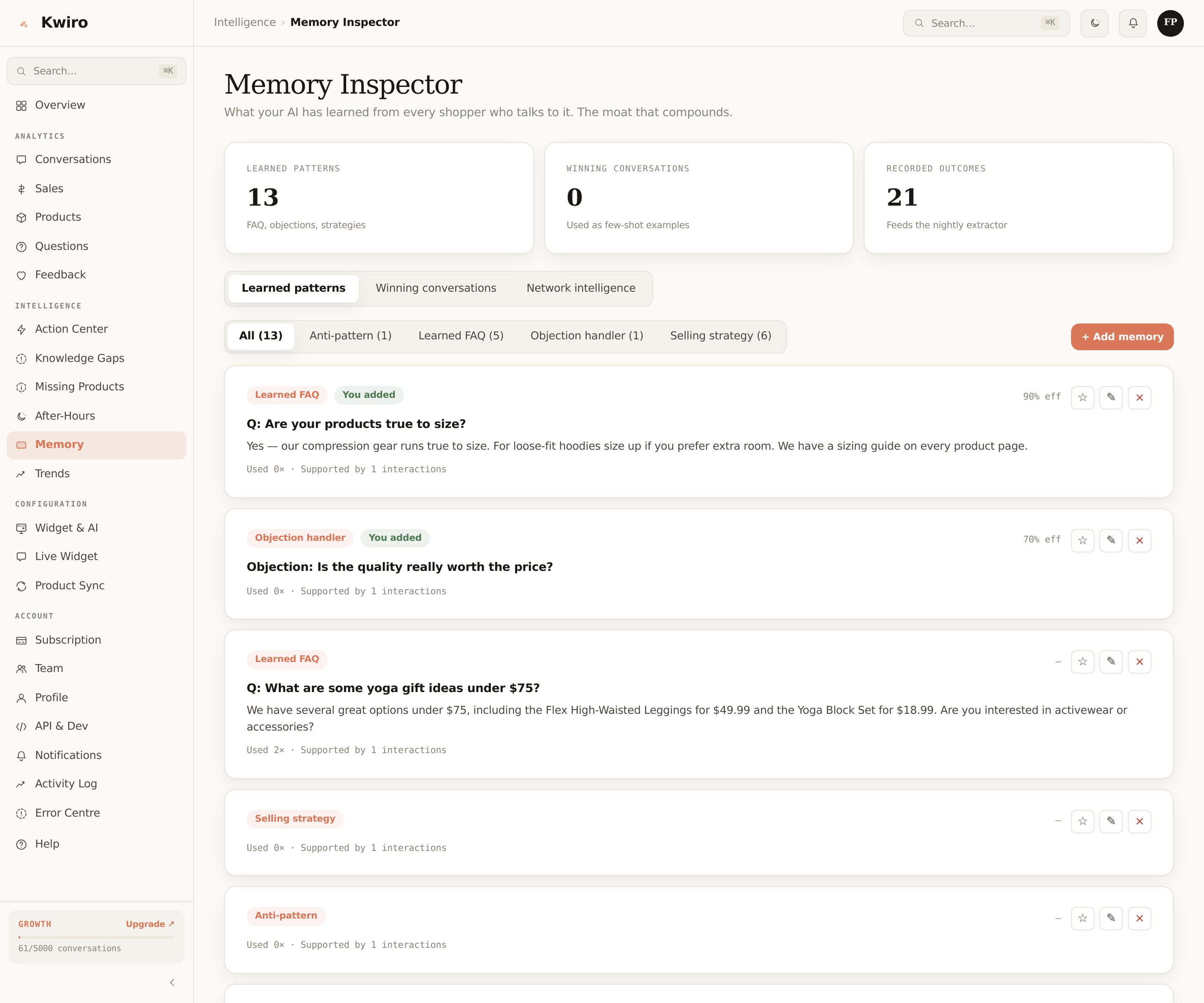Edit the Selling strategy memory

[x=1111, y=821]
